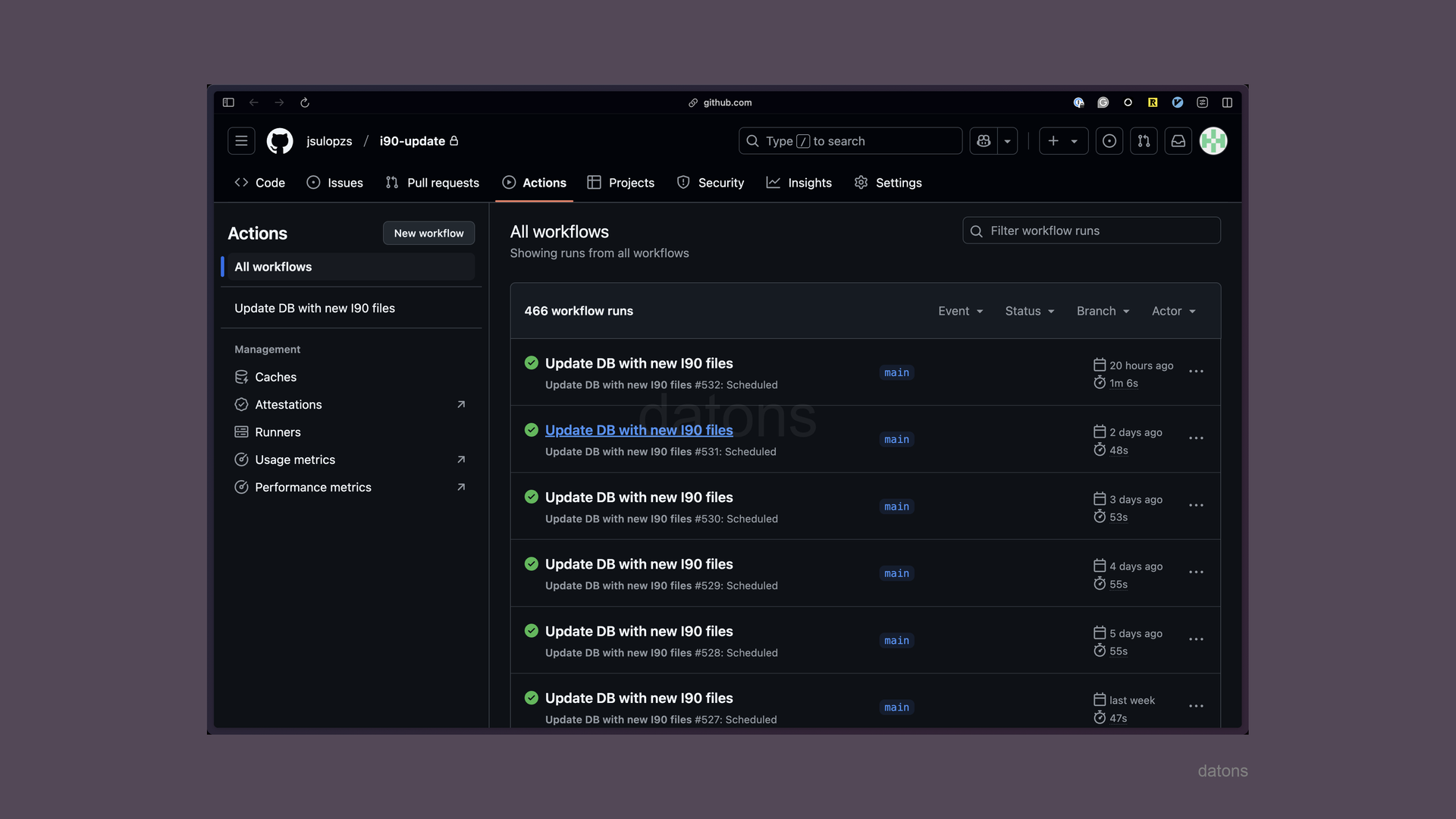Click the circle-dot Issues dashboard icon
The height and width of the screenshot is (819, 1456).
click(x=1109, y=141)
